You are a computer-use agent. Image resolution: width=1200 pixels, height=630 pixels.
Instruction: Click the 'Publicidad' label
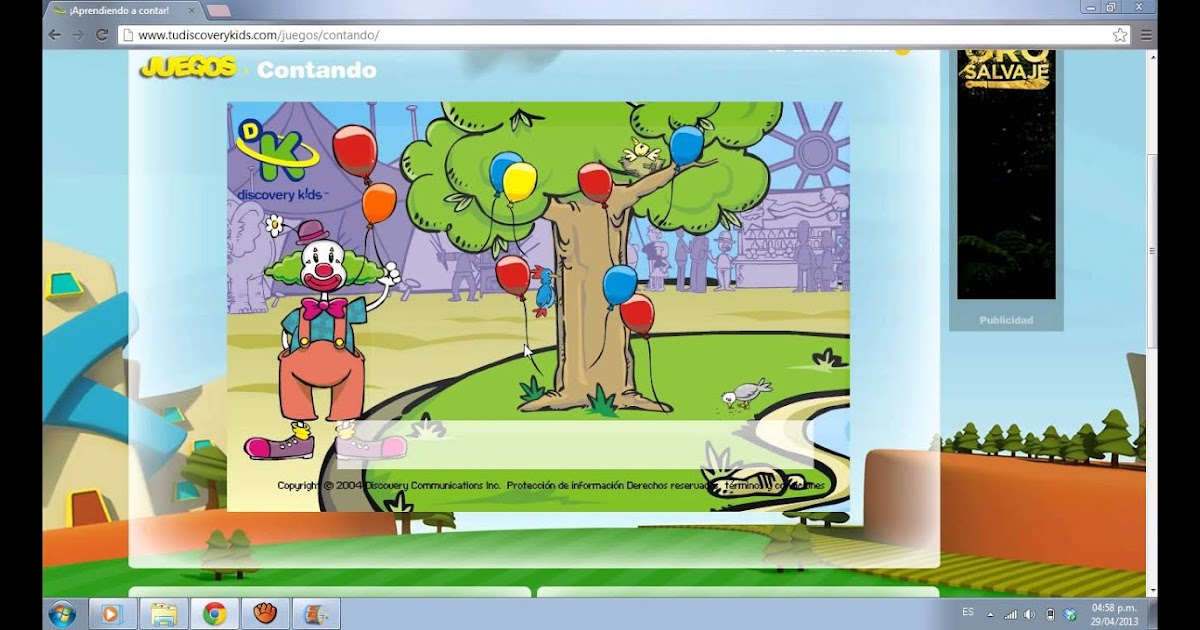(x=1006, y=320)
